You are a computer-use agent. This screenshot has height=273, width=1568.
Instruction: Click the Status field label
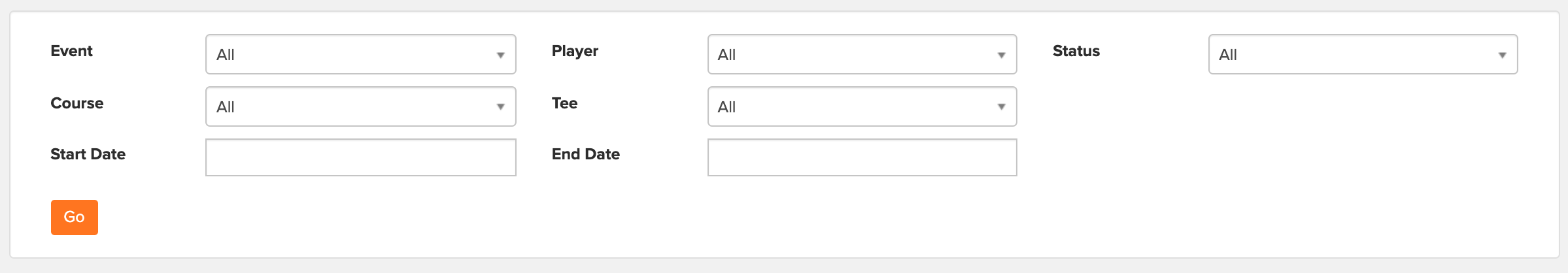tap(1076, 51)
